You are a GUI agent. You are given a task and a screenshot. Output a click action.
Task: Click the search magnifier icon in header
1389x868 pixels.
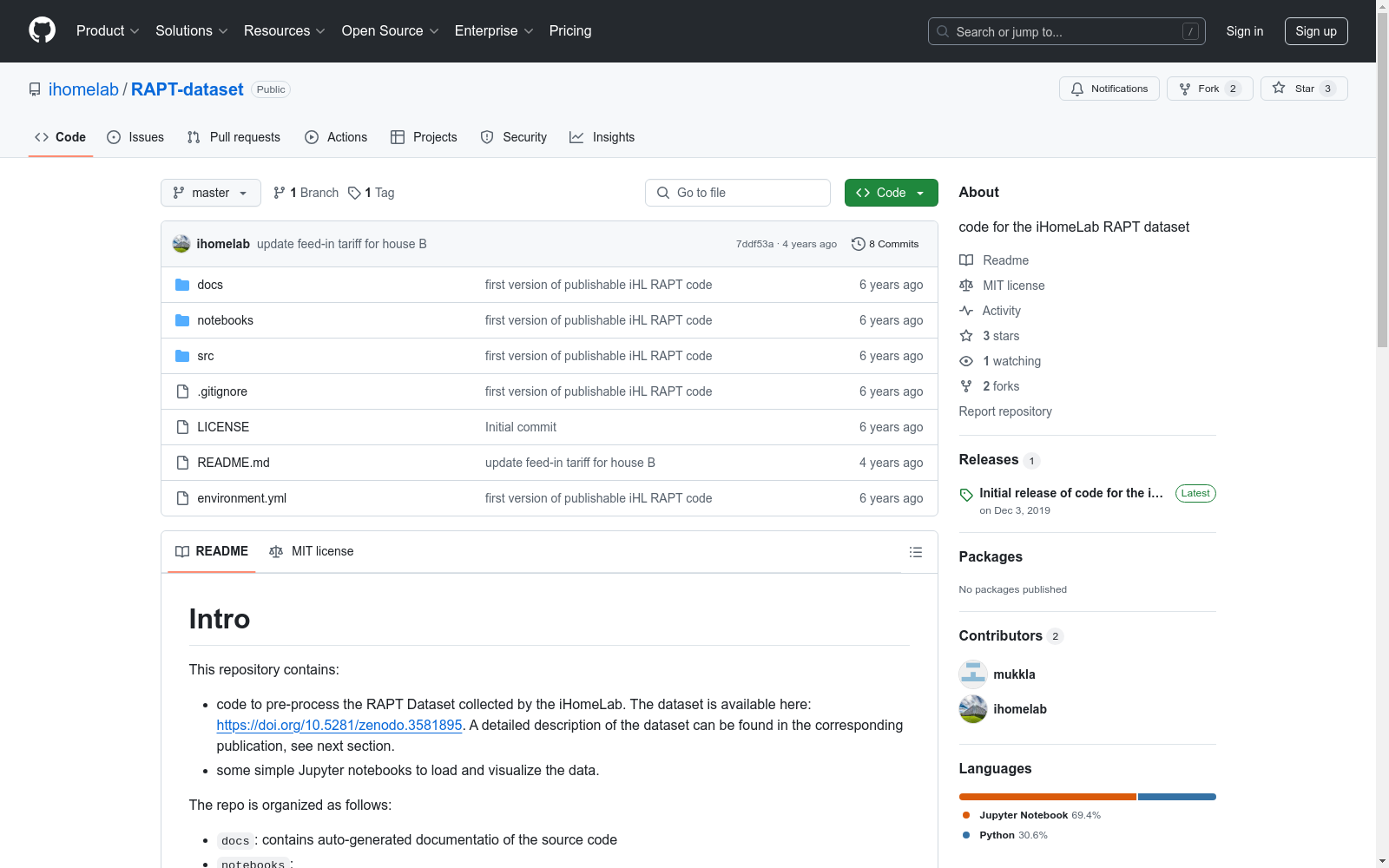(943, 31)
